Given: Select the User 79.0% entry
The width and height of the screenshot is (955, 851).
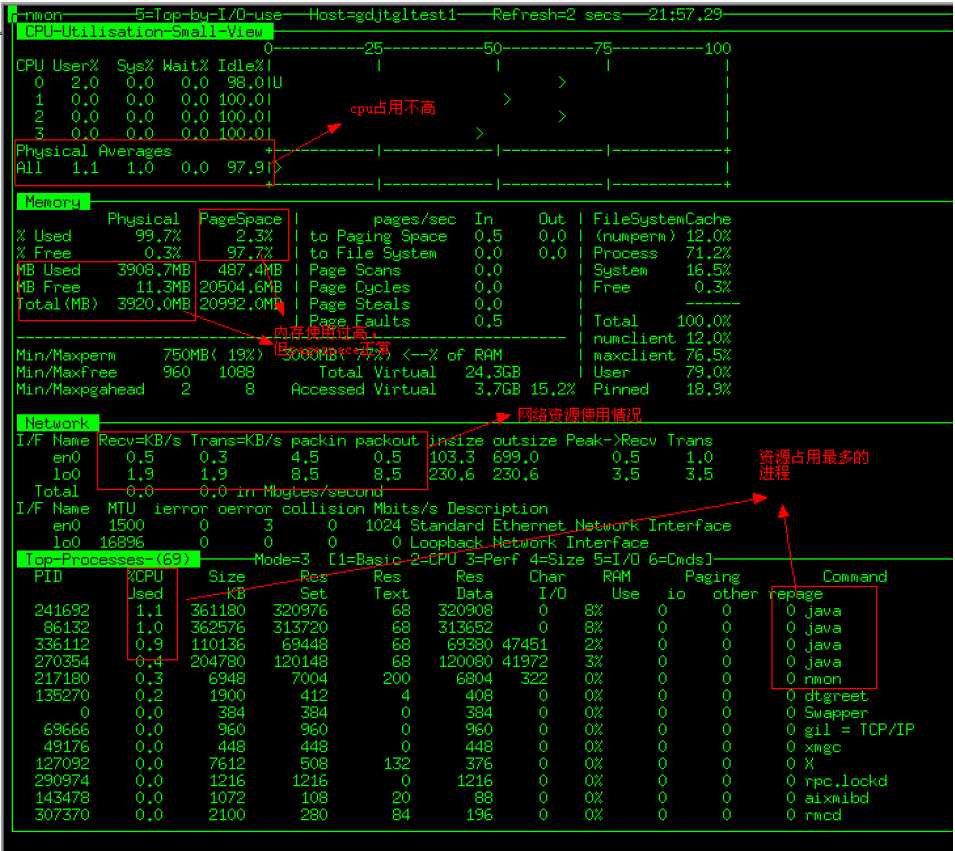Looking at the screenshot, I should coord(662,372).
